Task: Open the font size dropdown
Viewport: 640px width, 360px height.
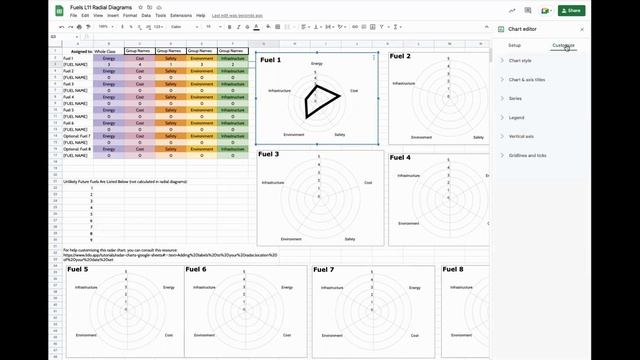Action: (x=214, y=27)
